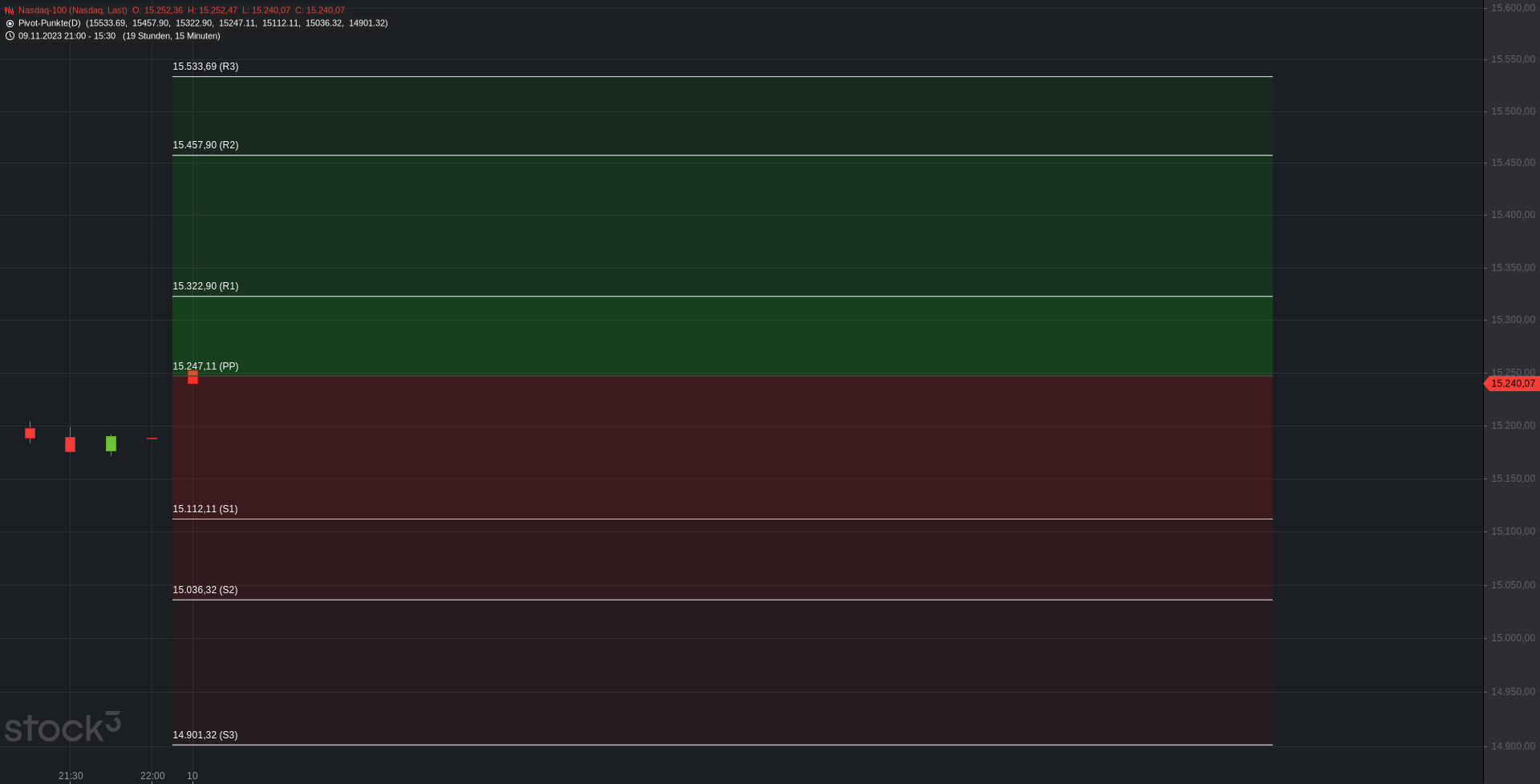Click the red candle at the pivot point

coord(192,377)
